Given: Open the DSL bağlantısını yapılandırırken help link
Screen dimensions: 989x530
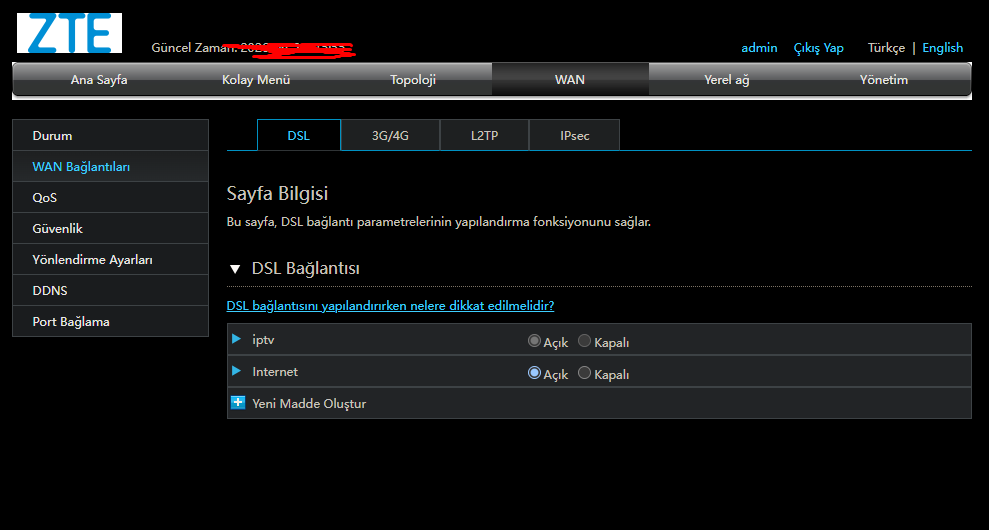Looking at the screenshot, I should pyautogui.click(x=390, y=305).
